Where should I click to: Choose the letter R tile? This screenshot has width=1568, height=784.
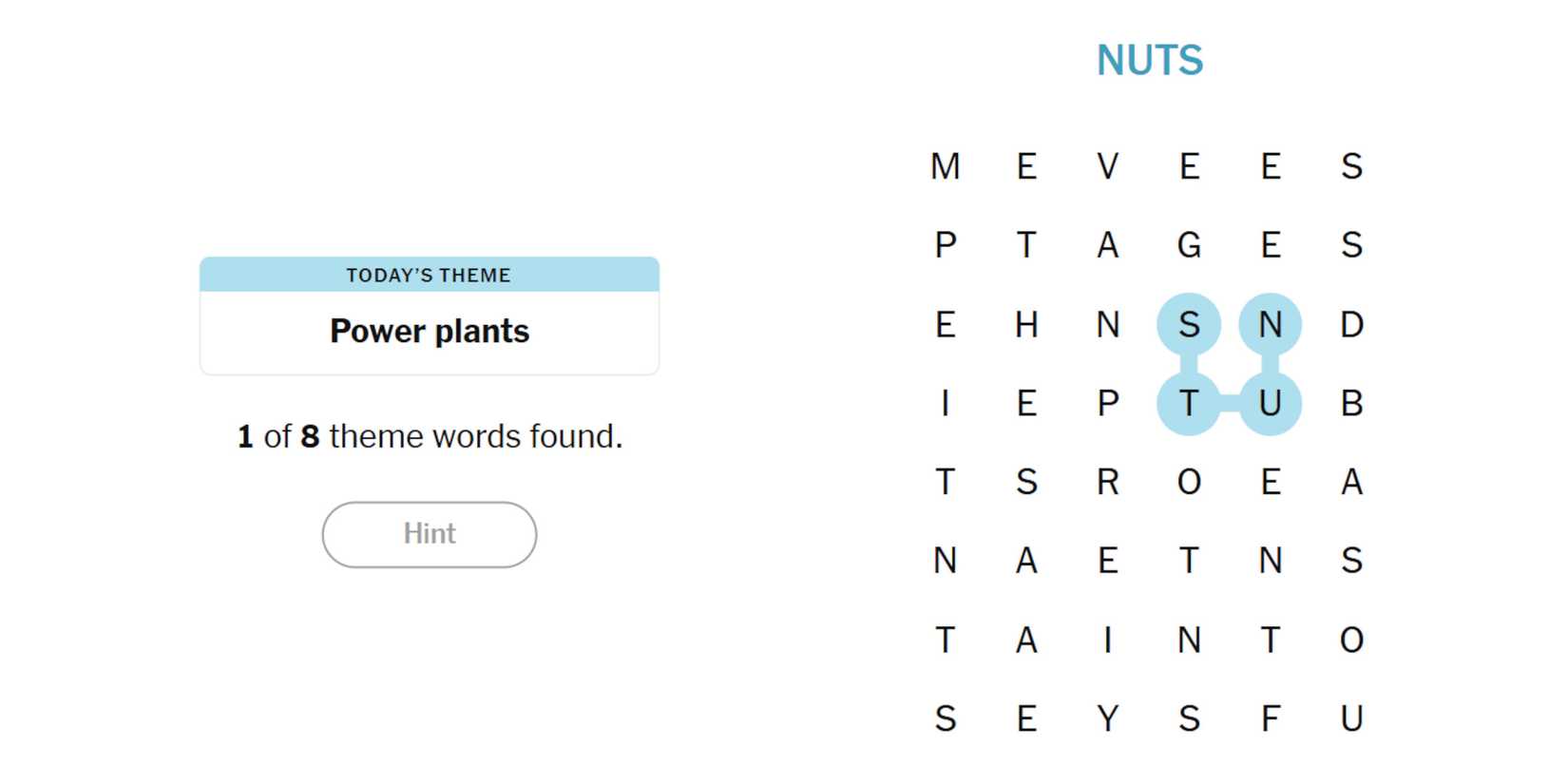tap(1107, 483)
